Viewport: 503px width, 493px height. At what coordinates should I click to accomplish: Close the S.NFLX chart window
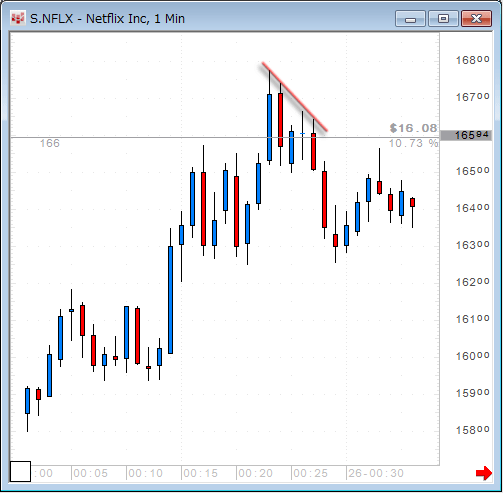click(477, 19)
